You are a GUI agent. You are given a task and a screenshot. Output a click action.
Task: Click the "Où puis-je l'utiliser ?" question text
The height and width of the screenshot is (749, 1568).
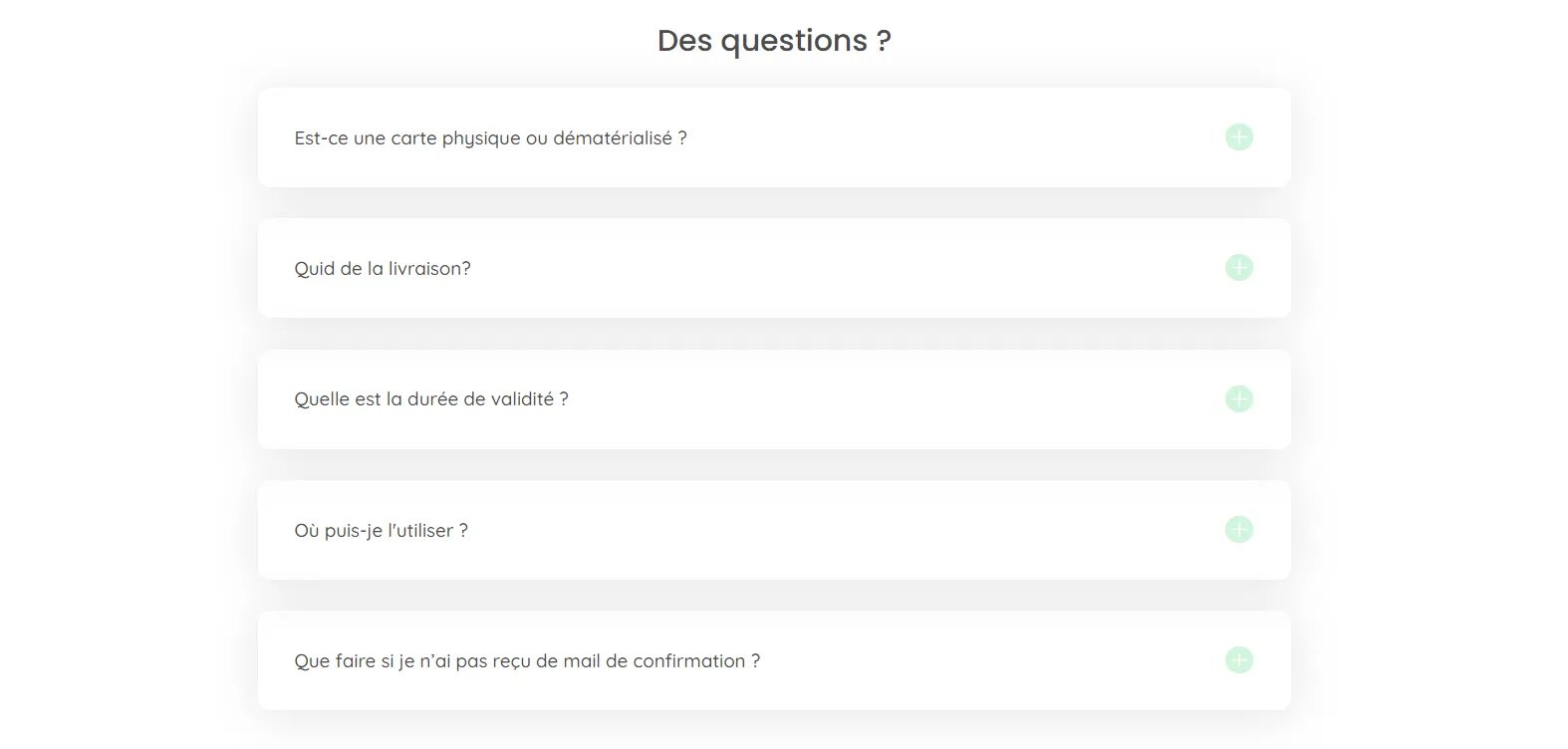[x=381, y=531]
